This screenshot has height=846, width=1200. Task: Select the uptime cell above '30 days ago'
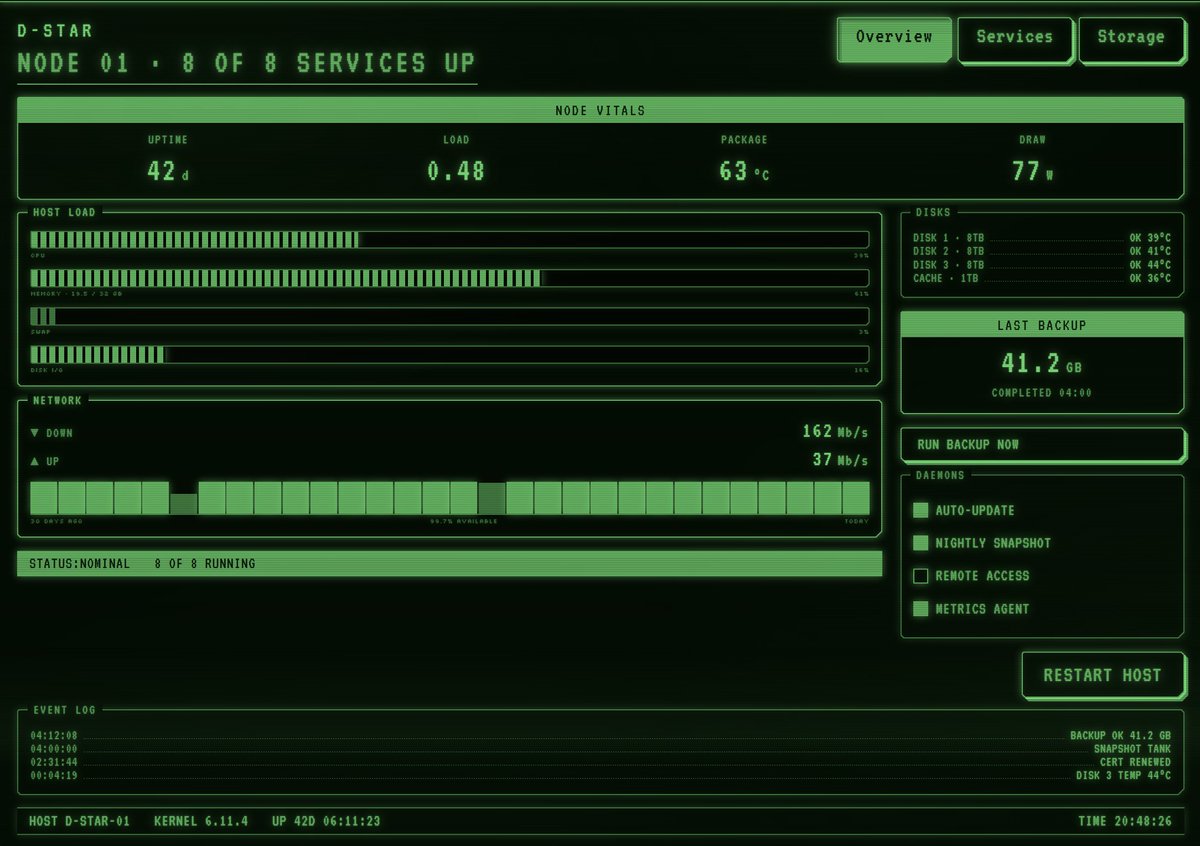[x=44, y=498]
